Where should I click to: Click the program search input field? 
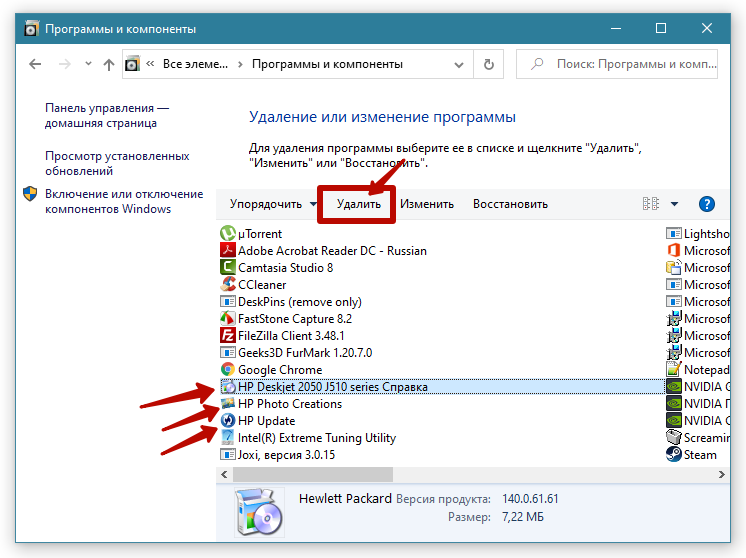(617, 64)
